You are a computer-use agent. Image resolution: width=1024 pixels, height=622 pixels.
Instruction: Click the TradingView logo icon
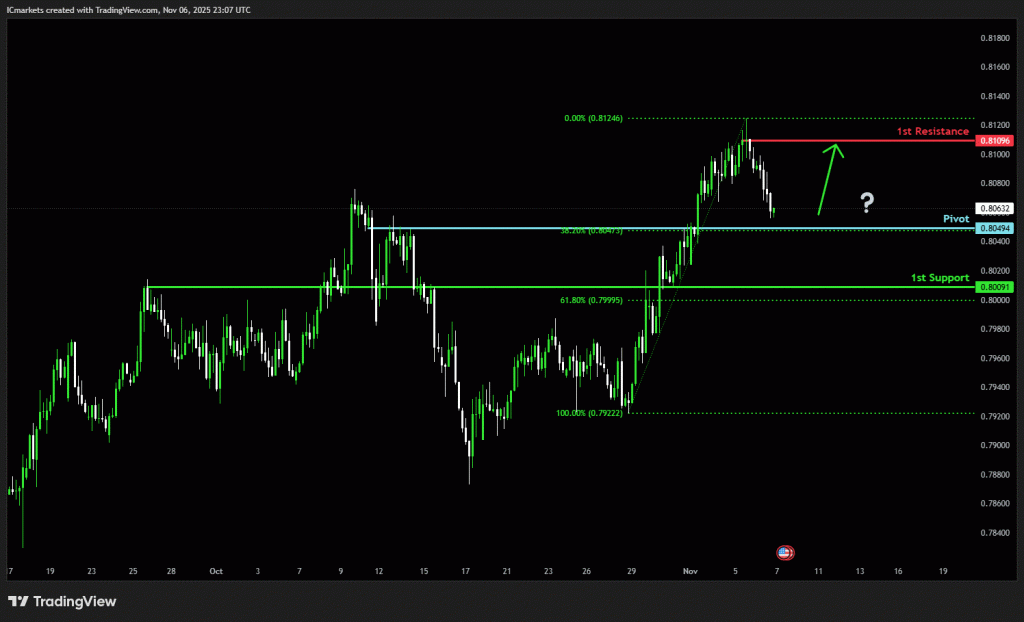click(18, 601)
